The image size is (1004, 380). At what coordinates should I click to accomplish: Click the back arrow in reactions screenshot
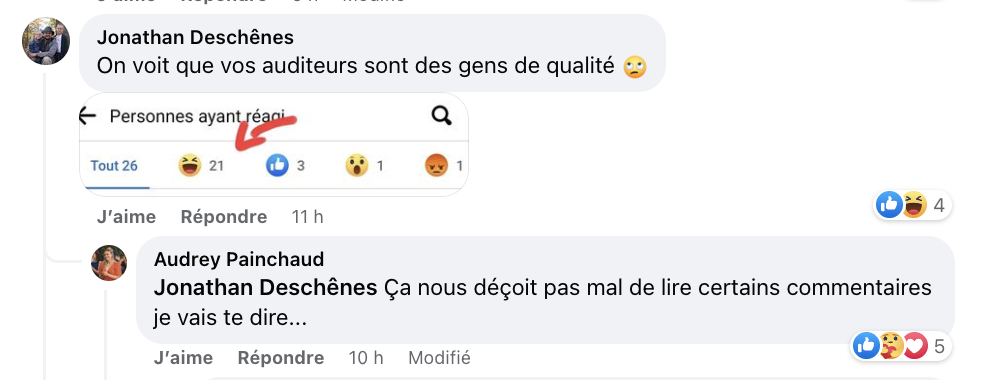(87, 116)
